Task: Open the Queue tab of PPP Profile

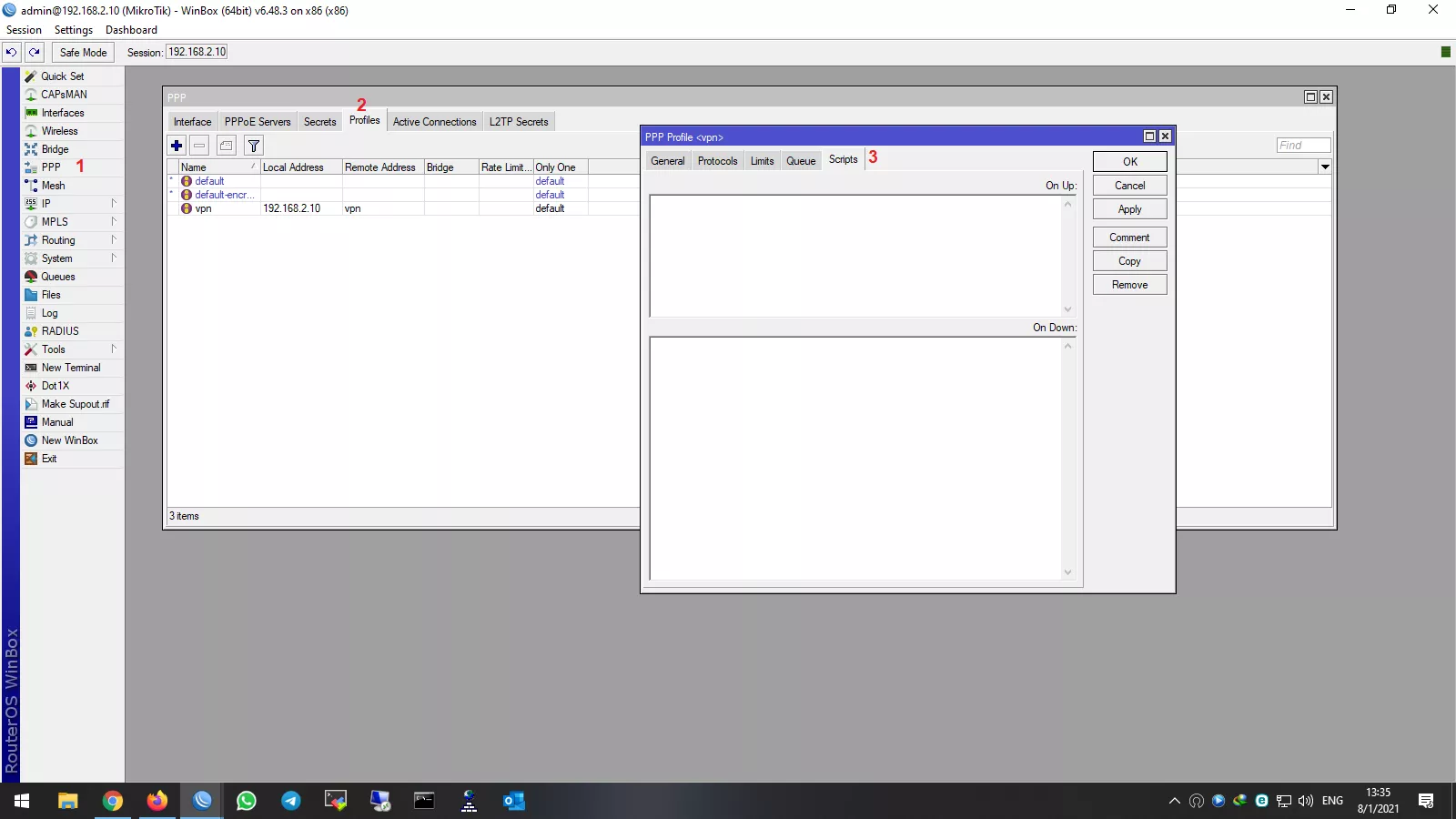Action: click(x=801, y=161)
